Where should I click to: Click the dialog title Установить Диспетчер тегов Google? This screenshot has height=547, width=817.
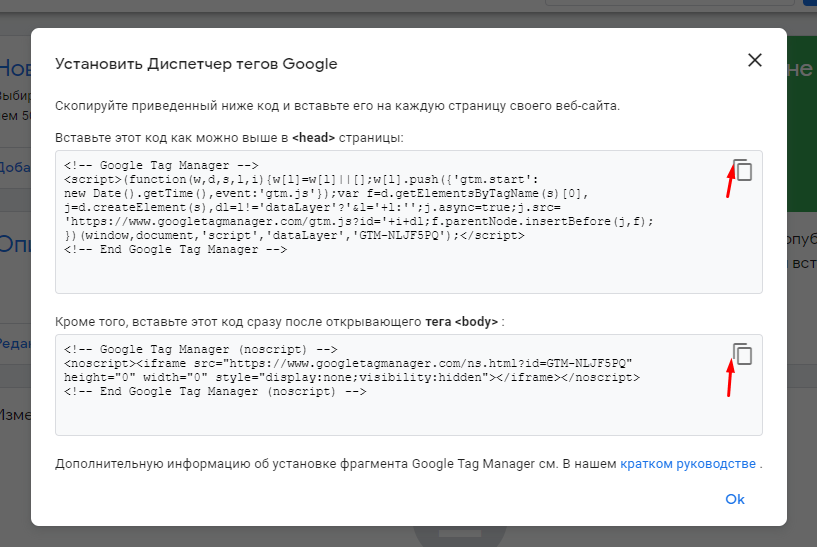[x=196, y=64]
